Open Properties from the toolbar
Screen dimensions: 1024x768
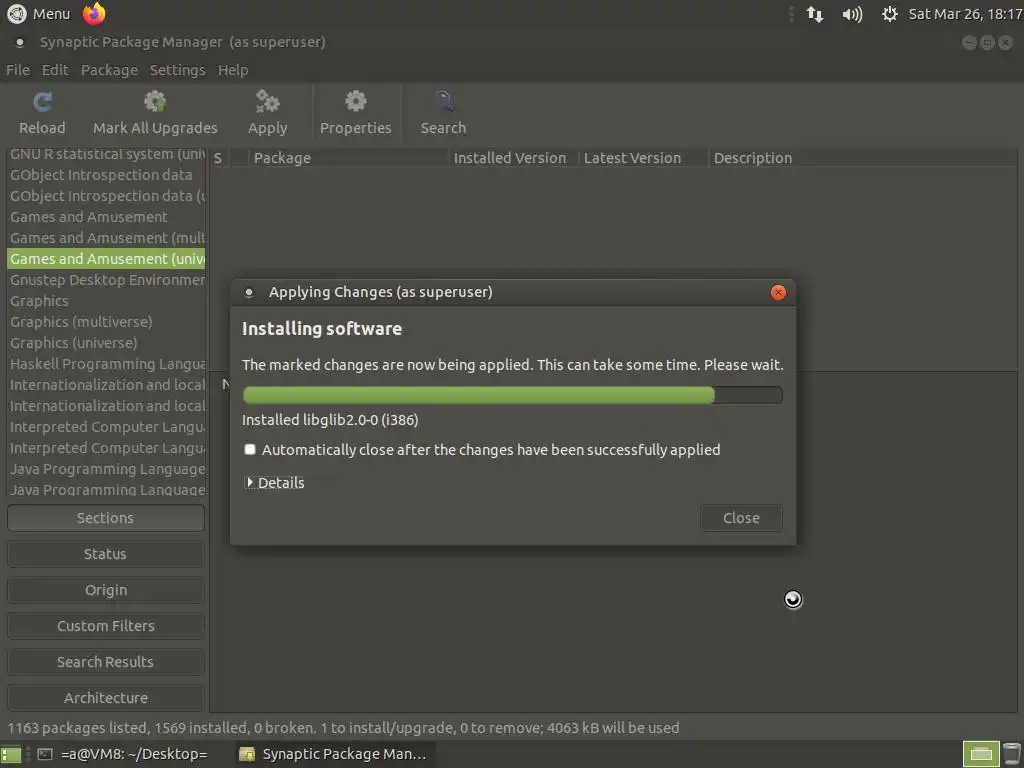(x=355, y=112)
